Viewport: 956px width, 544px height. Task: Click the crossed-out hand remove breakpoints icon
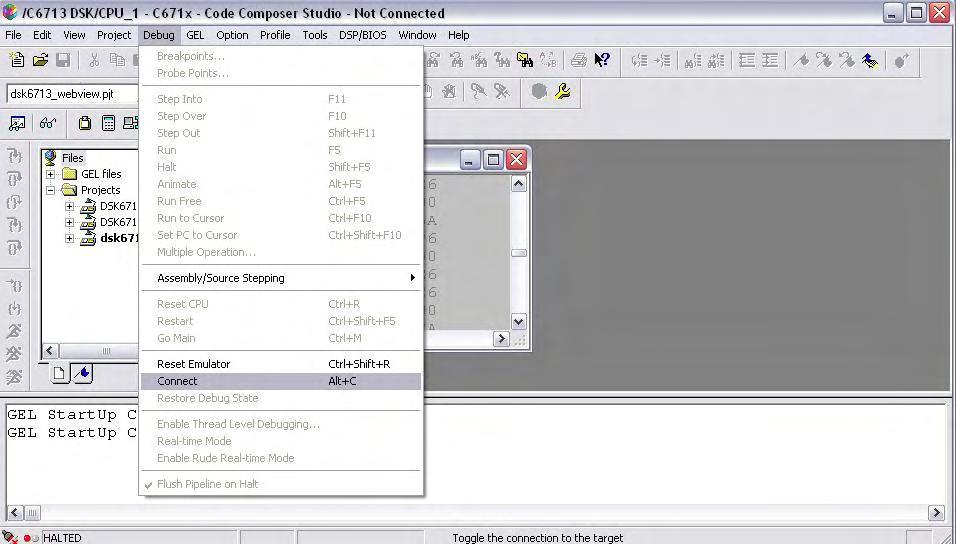click(449, 91)
